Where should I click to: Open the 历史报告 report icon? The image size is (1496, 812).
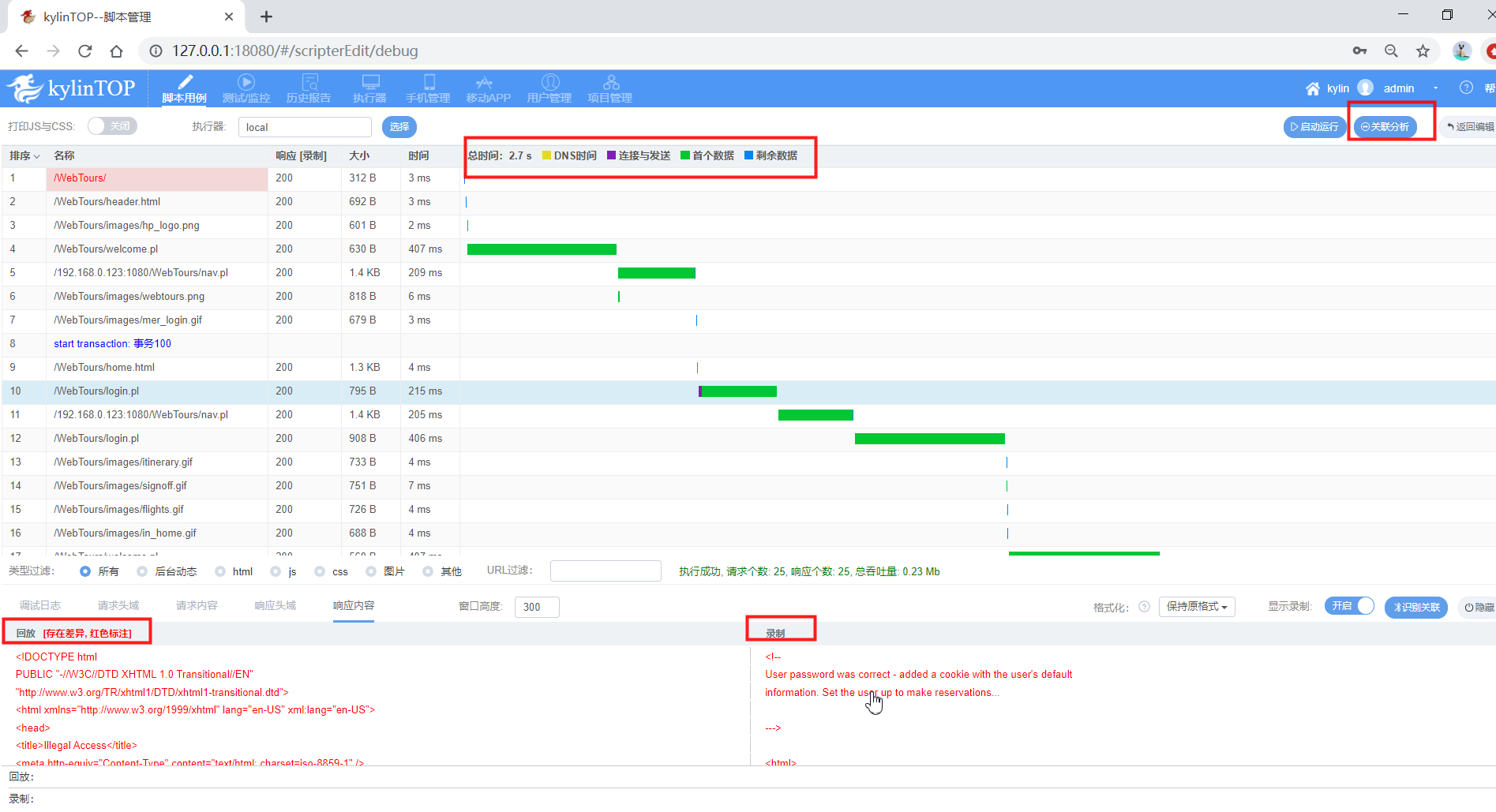tap(309, 82)
